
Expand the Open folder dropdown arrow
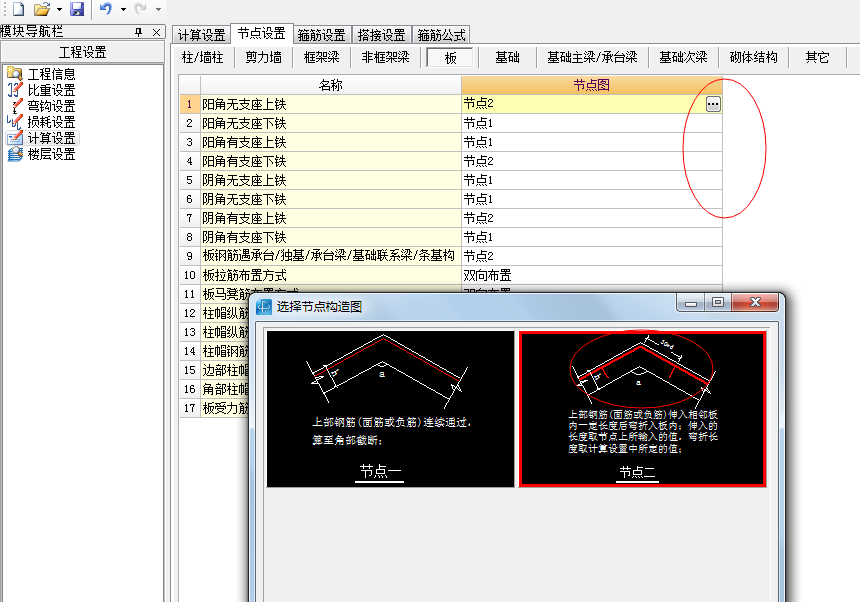[59, 9]
